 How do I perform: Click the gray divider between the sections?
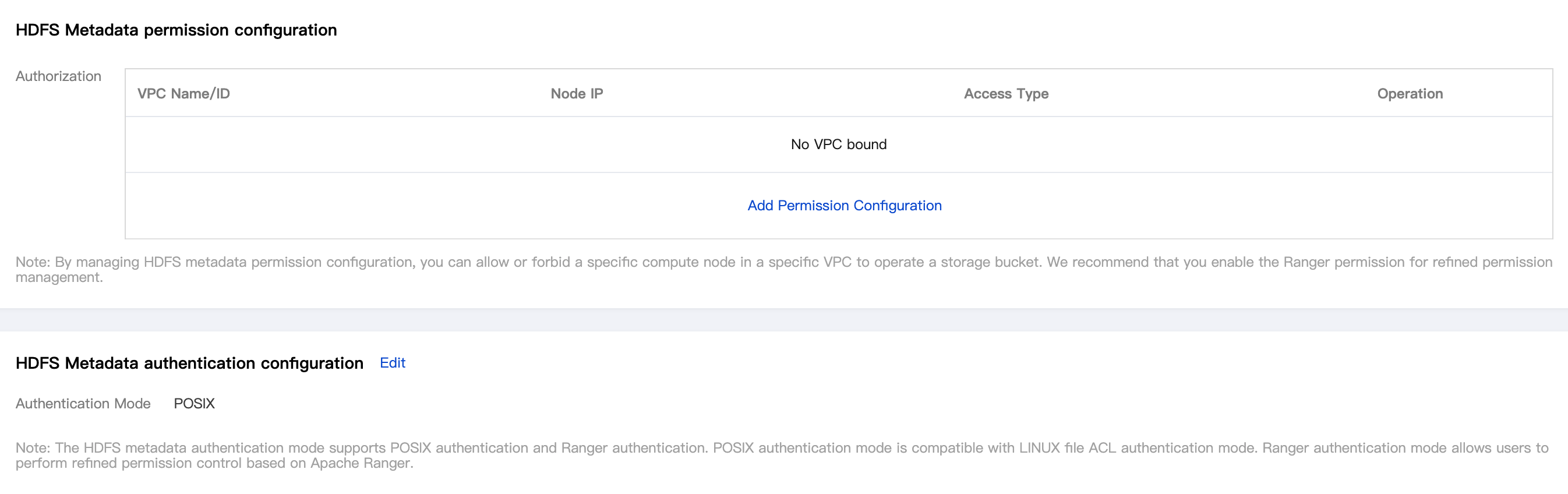tap(784, 320)
